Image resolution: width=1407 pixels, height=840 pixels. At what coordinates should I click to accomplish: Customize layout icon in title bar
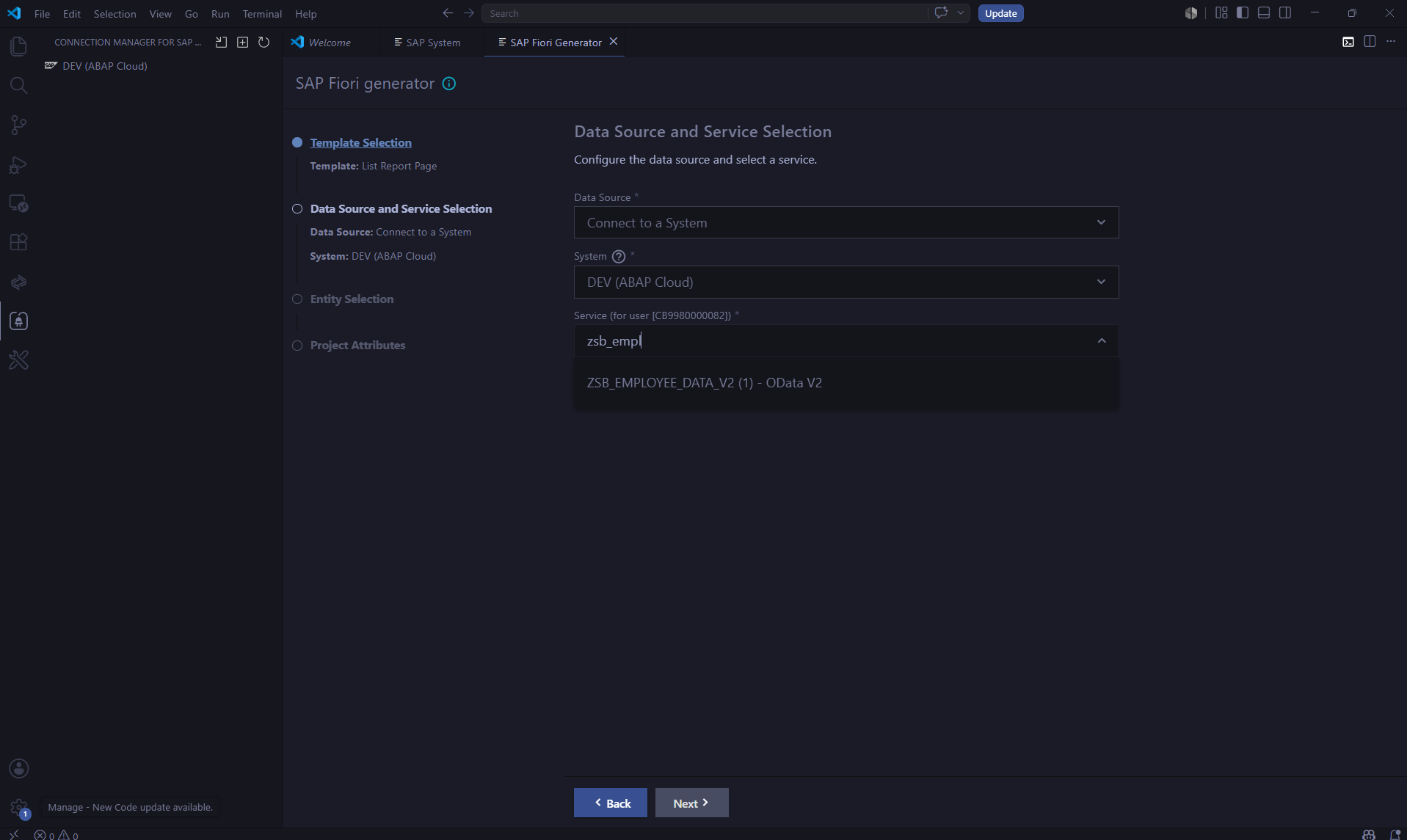1221,13
